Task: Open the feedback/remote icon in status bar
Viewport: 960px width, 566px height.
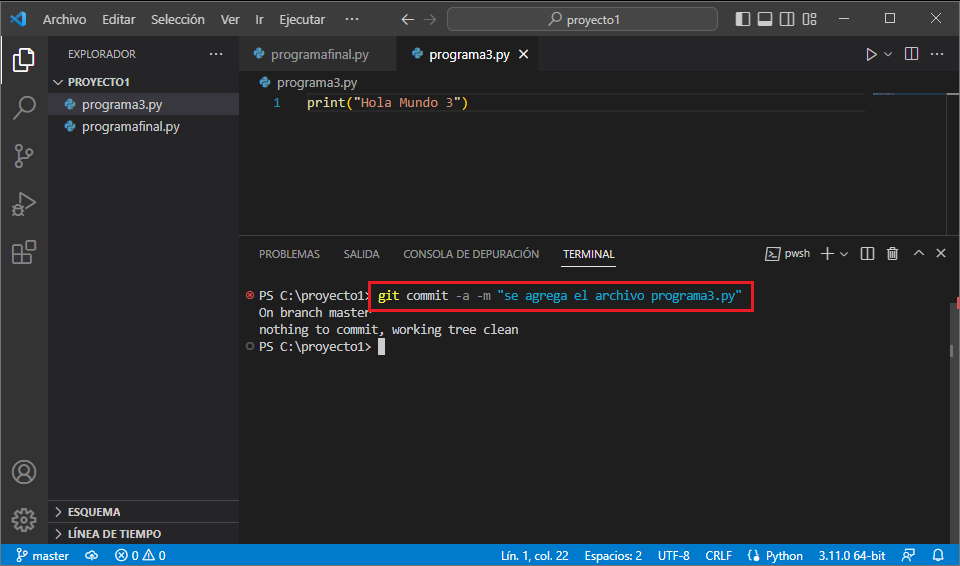Action: coord(909,556)
